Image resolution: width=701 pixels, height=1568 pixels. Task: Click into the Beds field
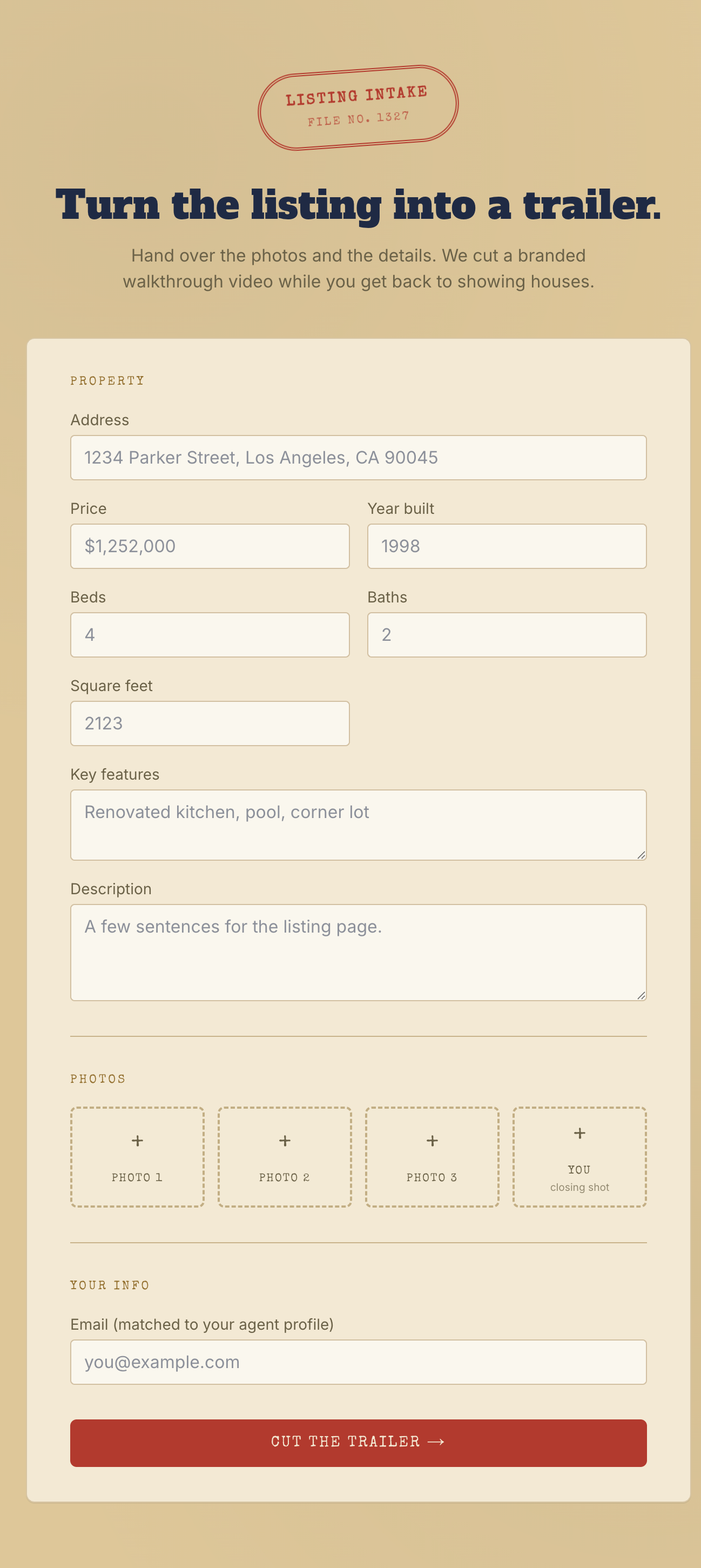click(x=210, y=635)
